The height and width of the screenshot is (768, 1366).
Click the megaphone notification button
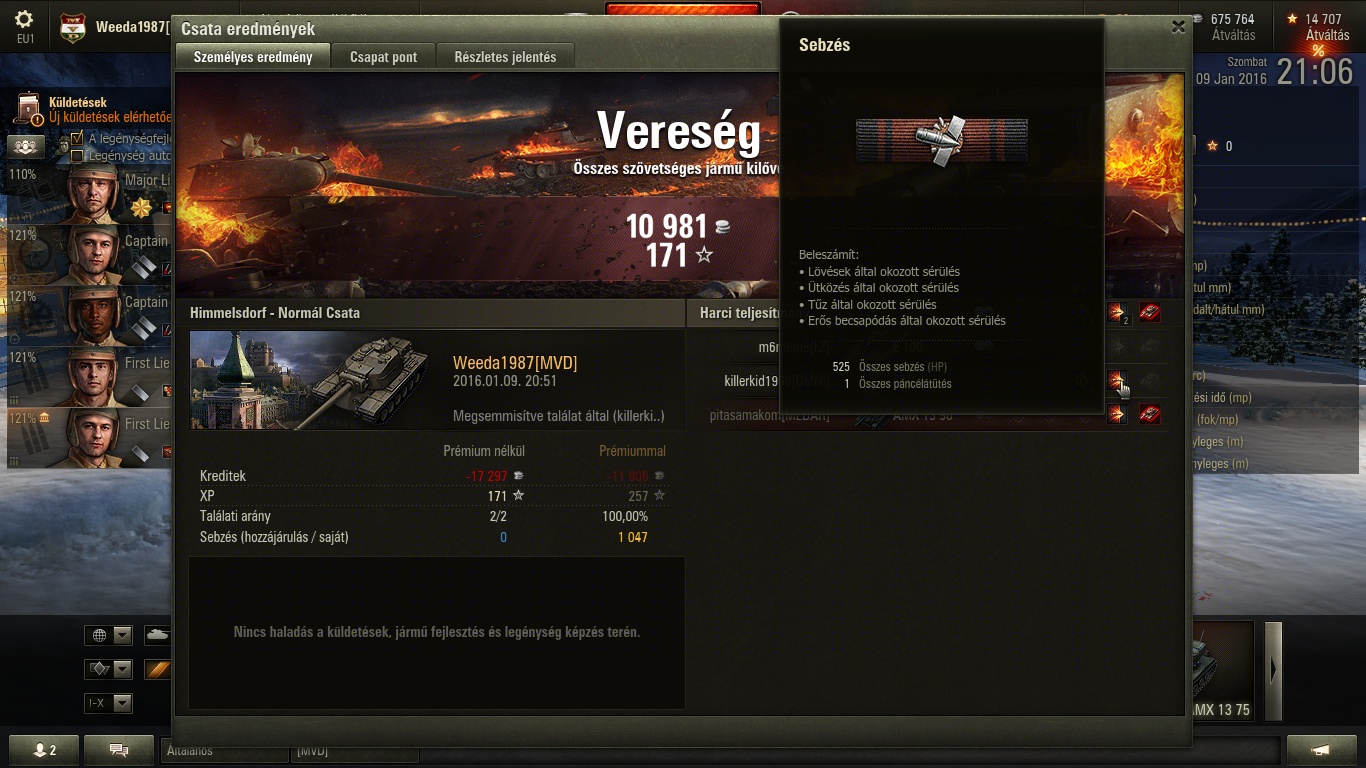point(1321,750)
